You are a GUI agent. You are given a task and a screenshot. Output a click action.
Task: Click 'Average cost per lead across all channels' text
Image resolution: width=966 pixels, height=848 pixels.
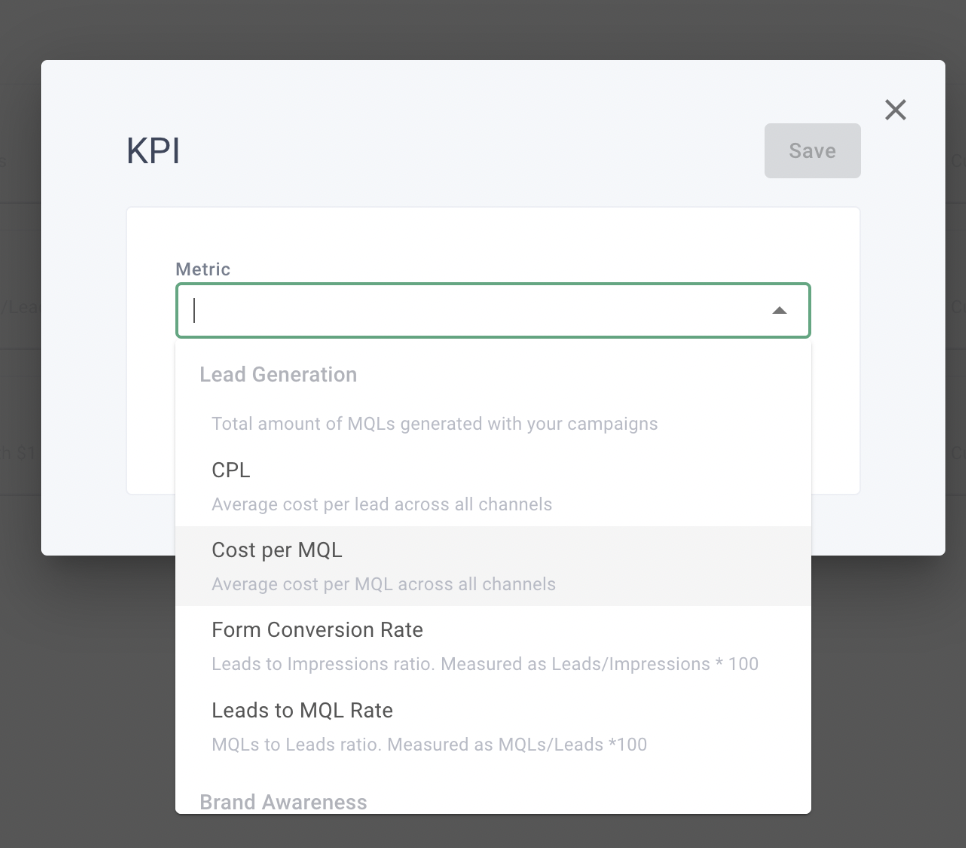[x=381, y=504]
